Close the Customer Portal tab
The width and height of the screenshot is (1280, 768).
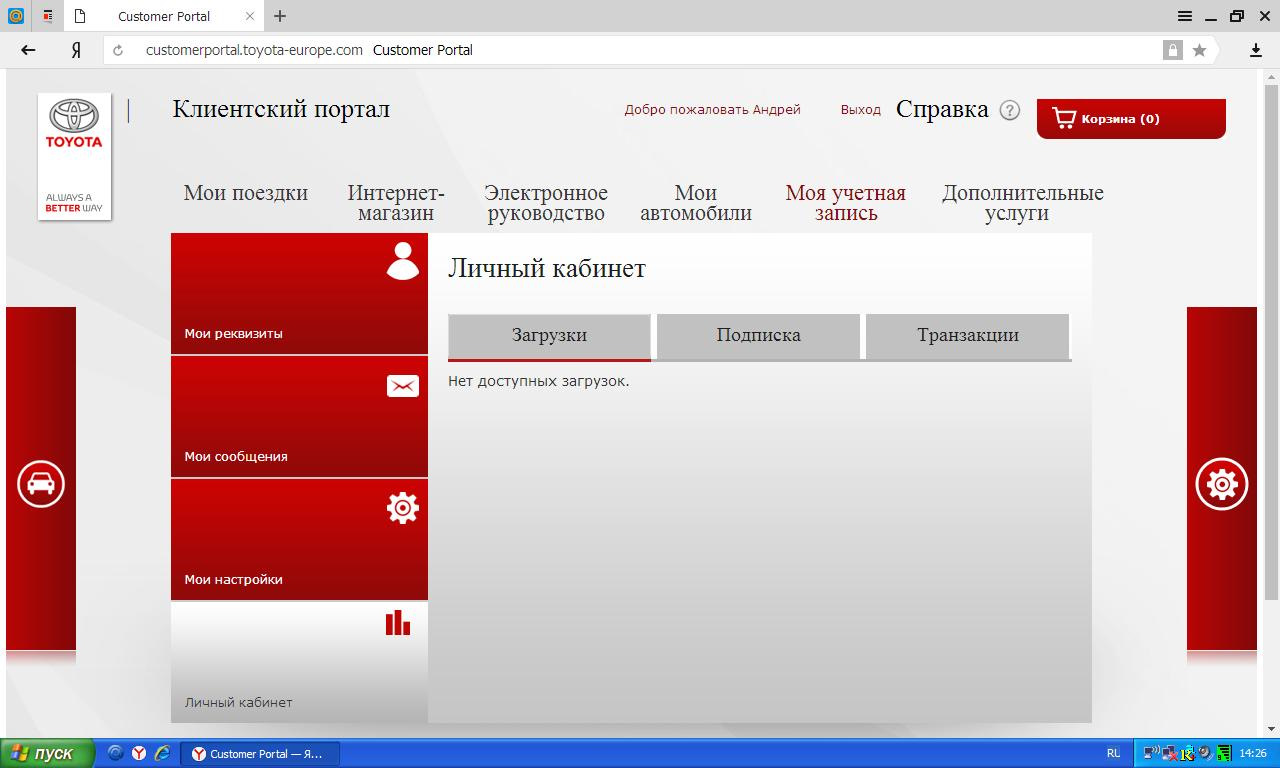click(x=251, y=16)
